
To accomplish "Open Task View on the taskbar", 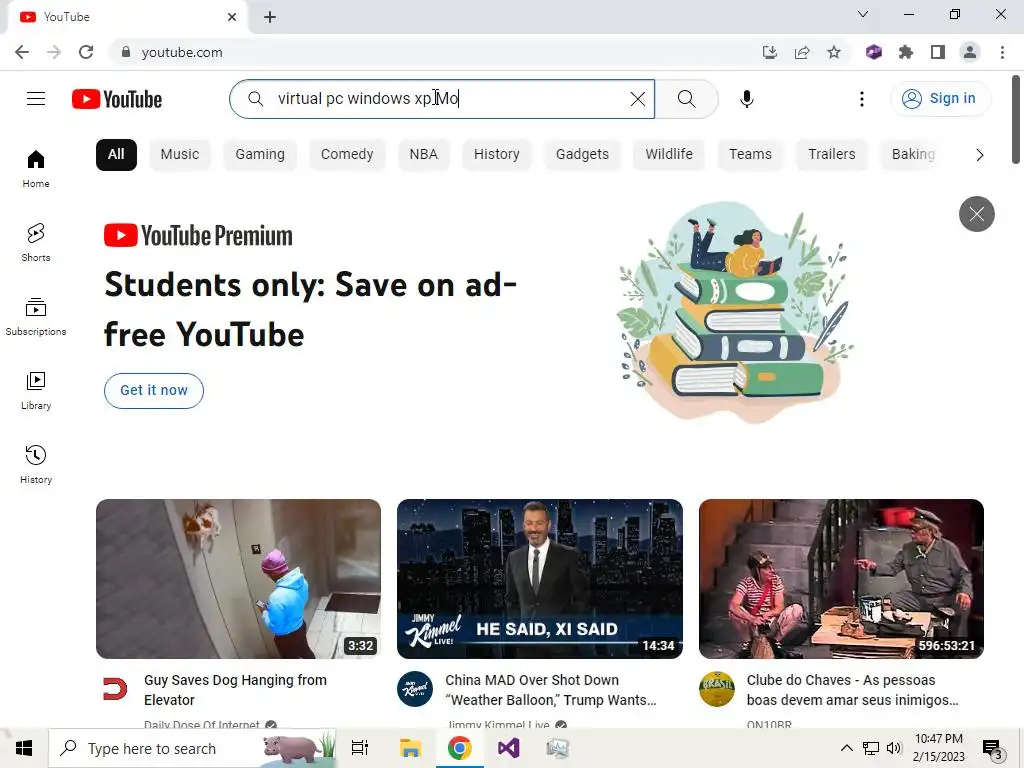I will click(360, 748).
